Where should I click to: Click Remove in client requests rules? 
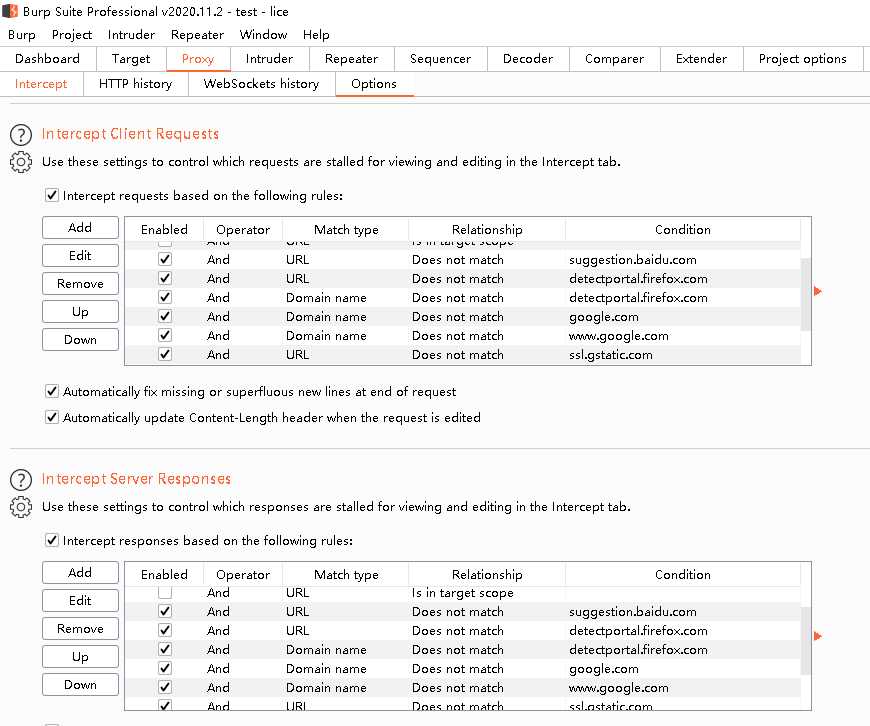pyautogui.click(x=80, y=284)
